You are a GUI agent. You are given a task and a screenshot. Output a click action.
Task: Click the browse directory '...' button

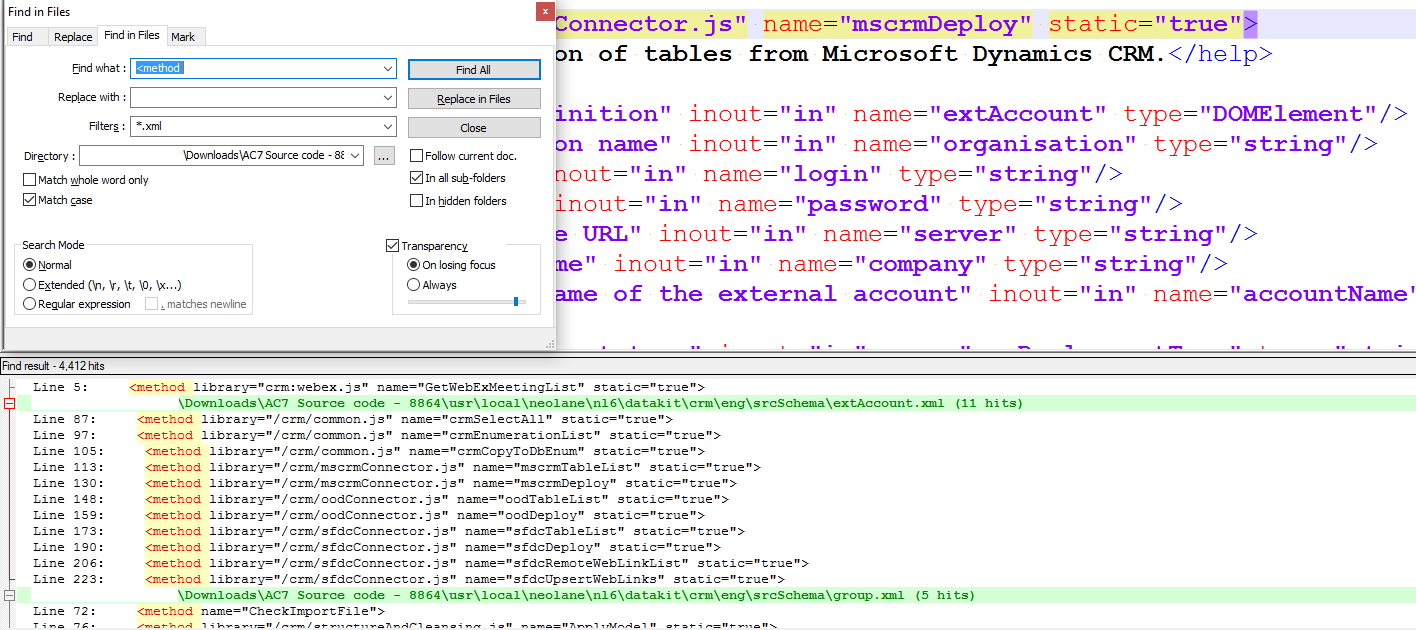click(x=385, y=156)
